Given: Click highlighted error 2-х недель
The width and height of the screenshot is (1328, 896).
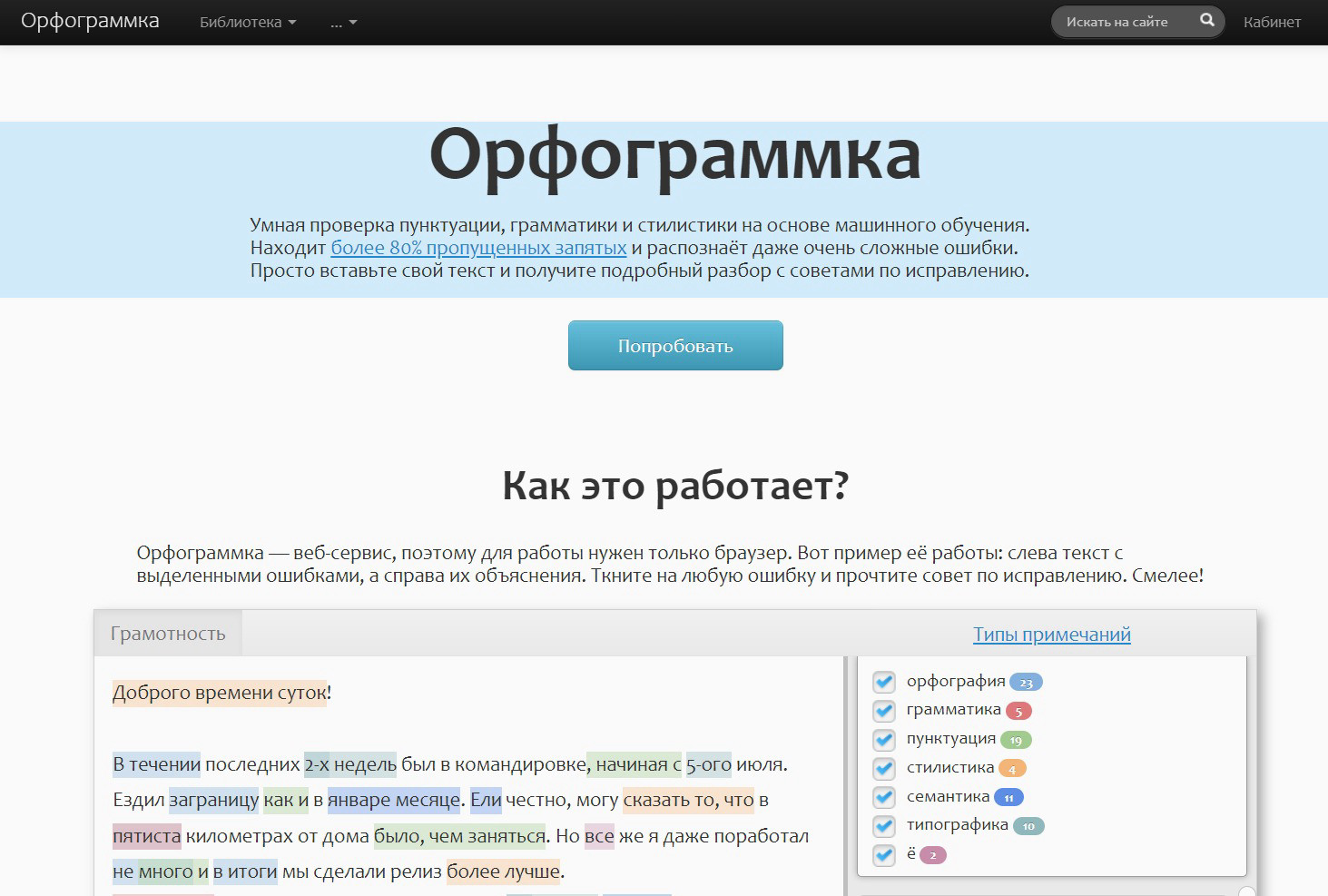Looking at the screenshot, I should point(350,764).
